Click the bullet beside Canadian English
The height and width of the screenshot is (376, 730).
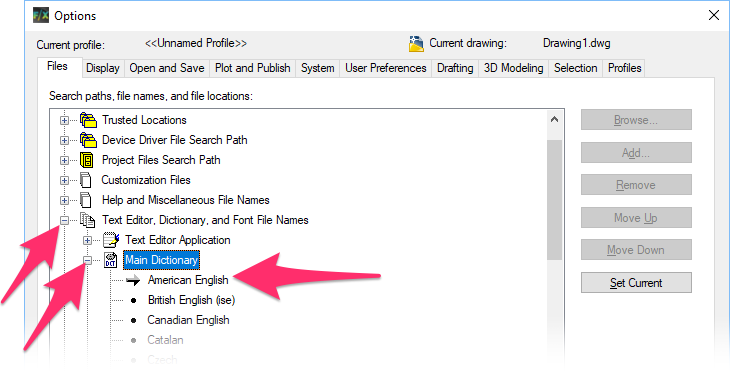(134, 320)
